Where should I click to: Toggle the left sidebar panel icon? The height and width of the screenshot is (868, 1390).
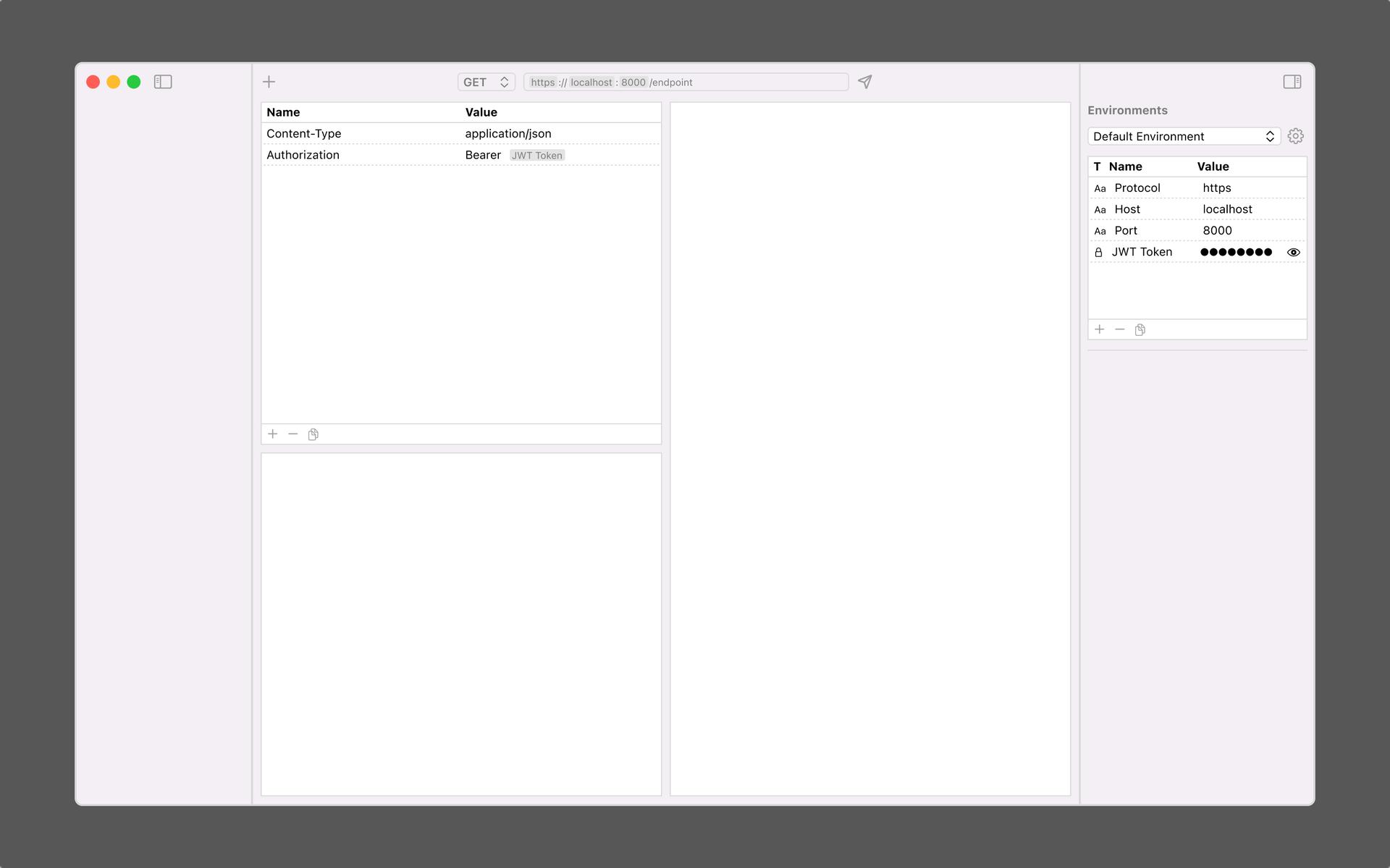(x=163, y=82)
